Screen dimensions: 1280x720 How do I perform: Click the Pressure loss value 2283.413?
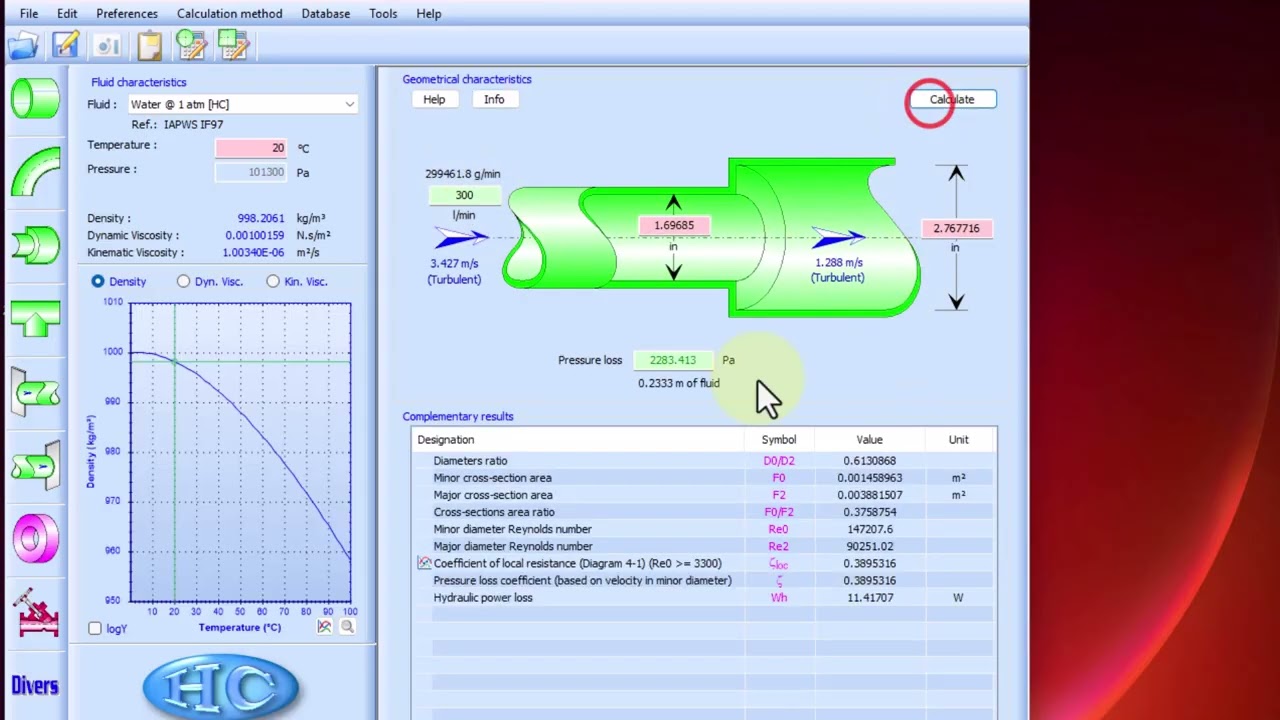(673, 360)
